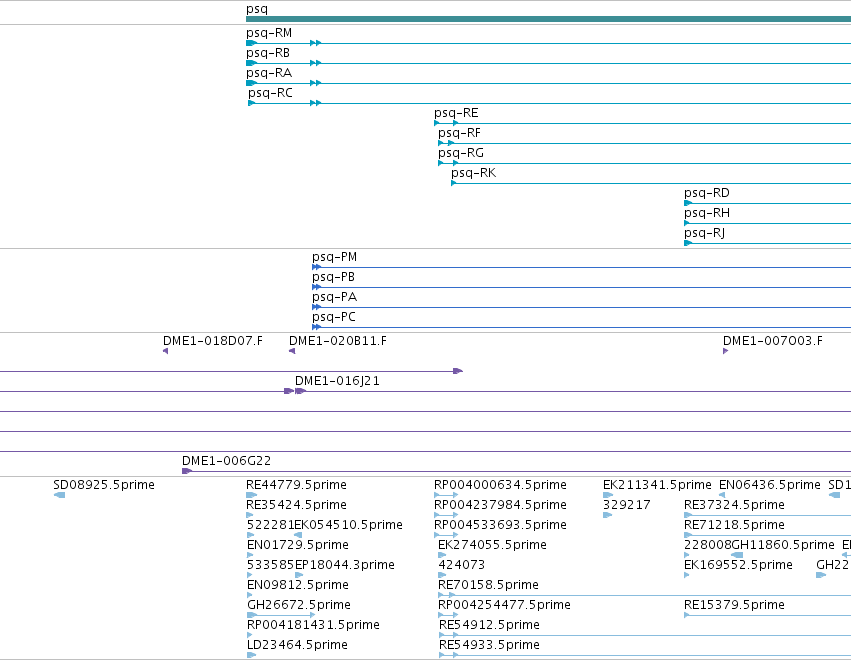
Task: Click the RP004254477.5prime EST label
Action: pos(504,605)
